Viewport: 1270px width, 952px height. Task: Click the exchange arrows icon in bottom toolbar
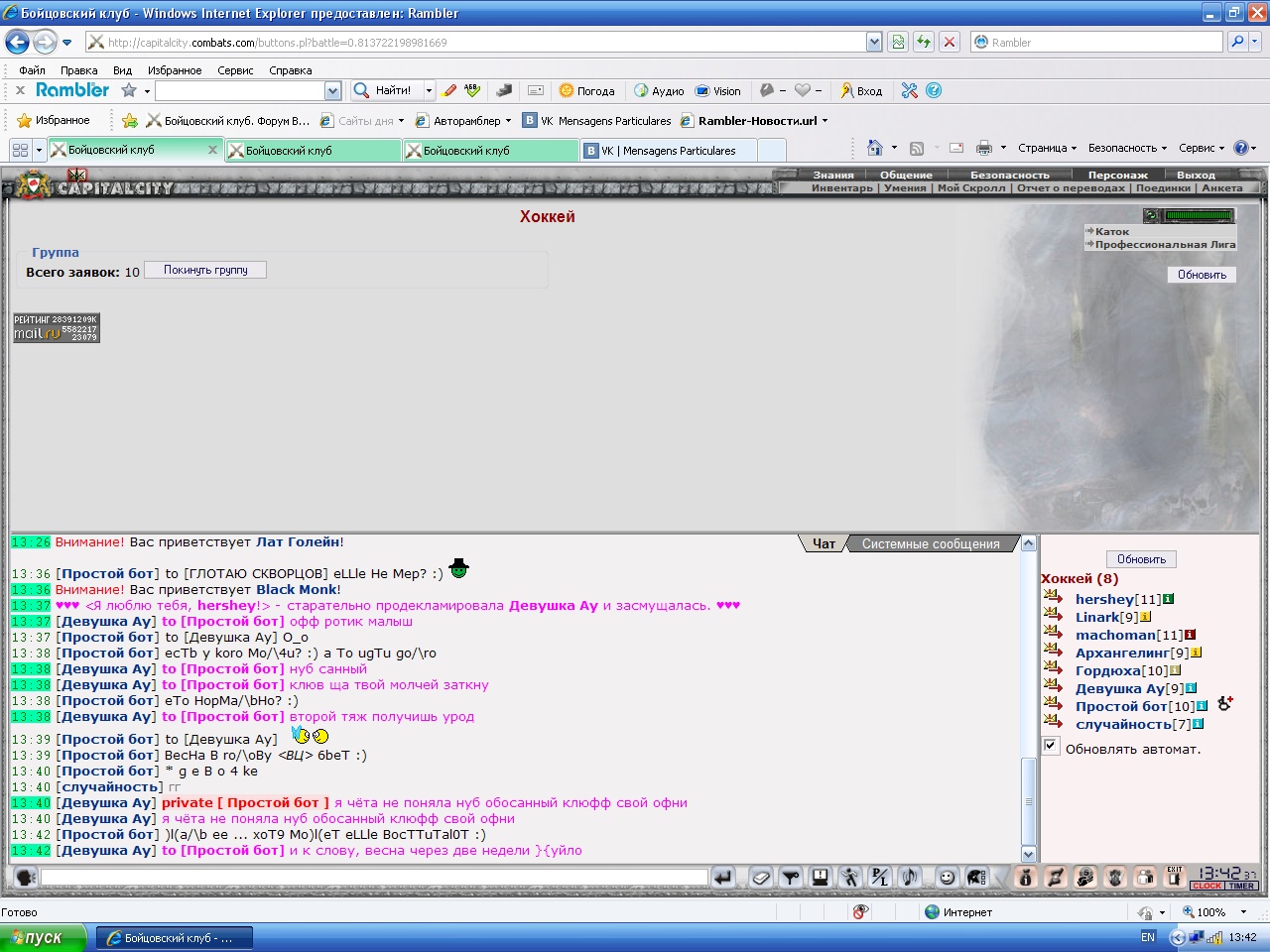pos(1056,878)
